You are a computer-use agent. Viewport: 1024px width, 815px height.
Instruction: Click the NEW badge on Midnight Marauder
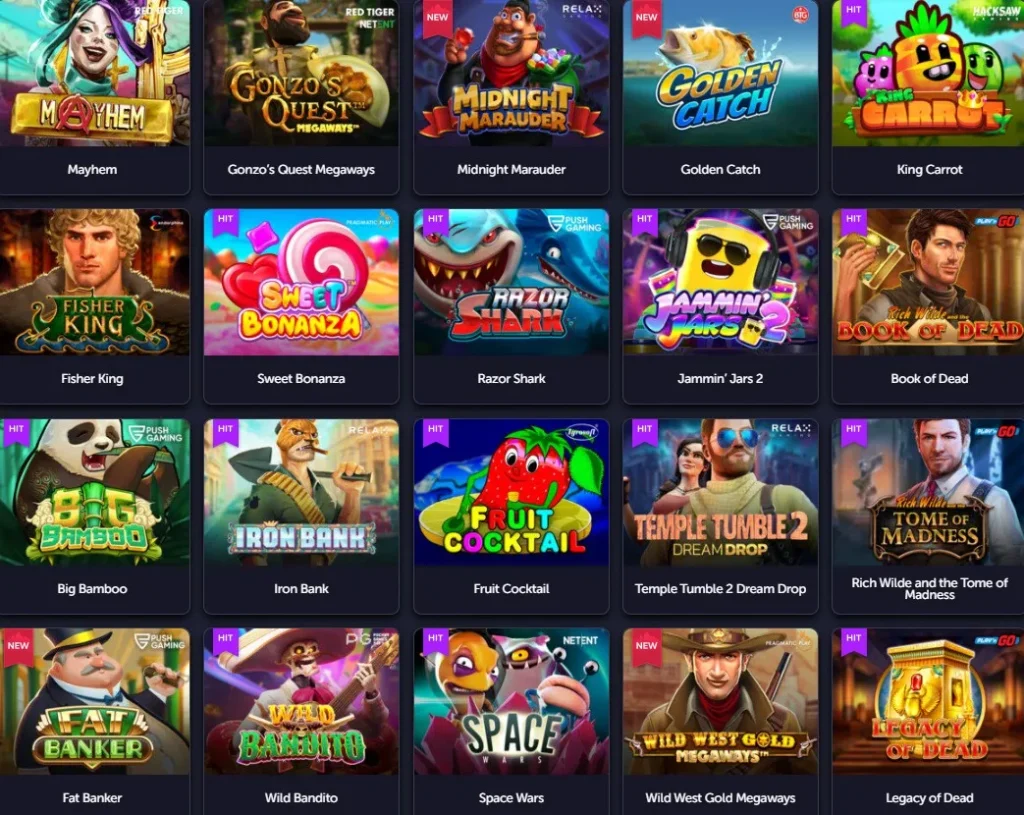coord(438,18)
